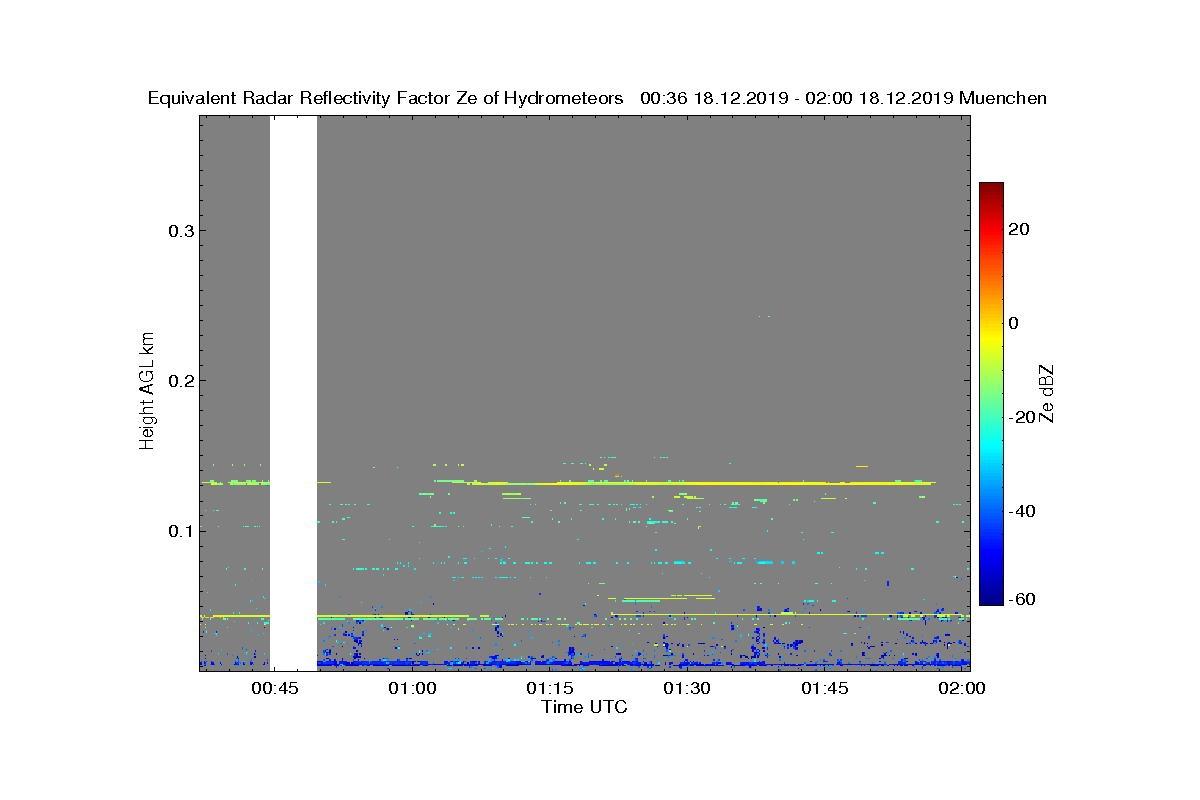The image size is (1200, 800).
Task: Click the 0.3 height tick label
Action: 179,231
